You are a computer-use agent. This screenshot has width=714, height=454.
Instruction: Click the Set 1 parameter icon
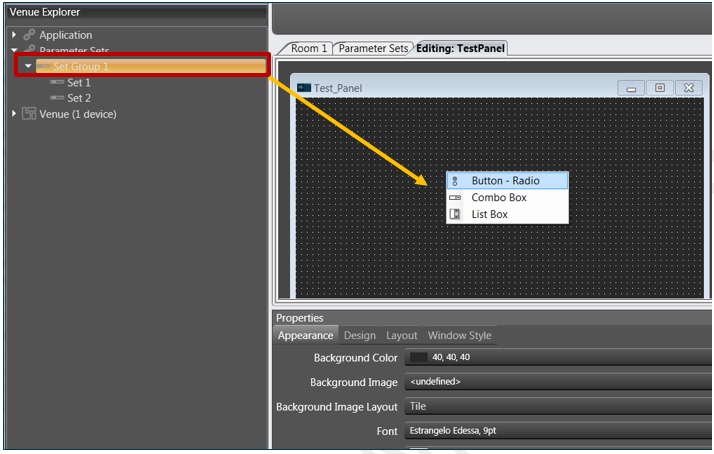(57, 82)
